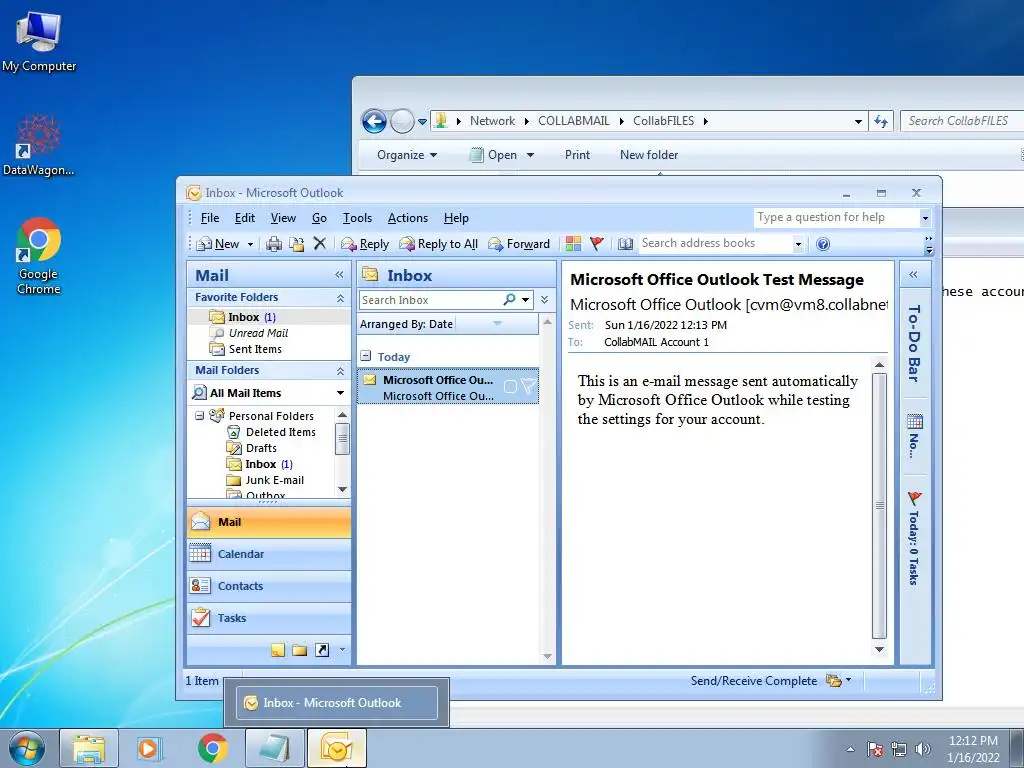Switch to the Calendar pane
Screen dimensions: 1024x768
[269, 554]
